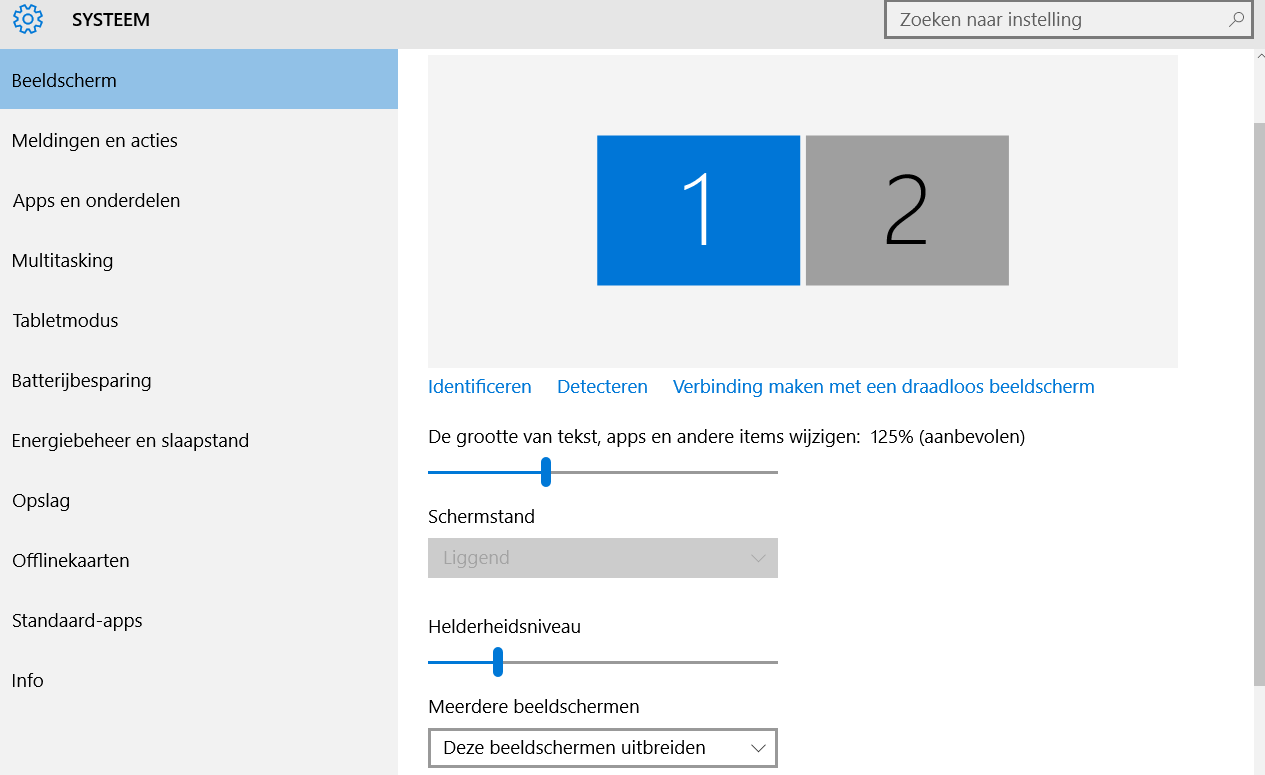The image size is (1265, 775).
Task: Open Offlinekaarten section
Action: pos(199,560)
